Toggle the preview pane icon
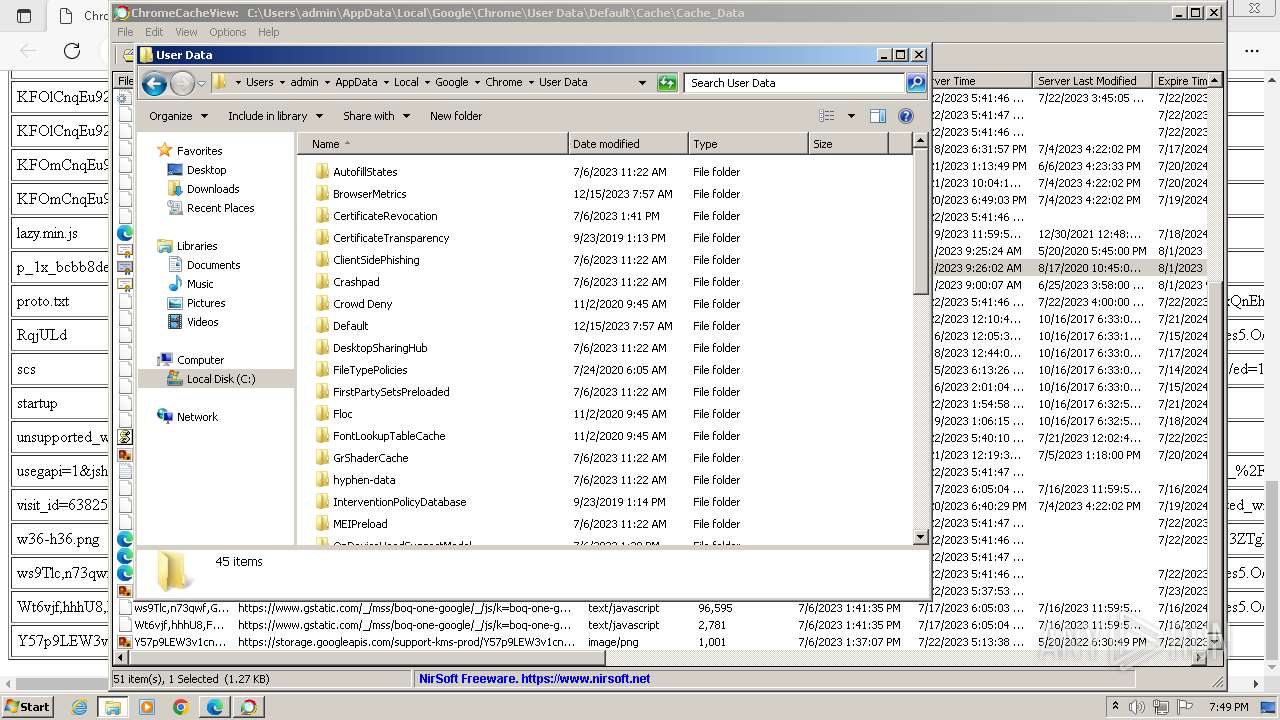1280x720 pixels. coord(877,116)
